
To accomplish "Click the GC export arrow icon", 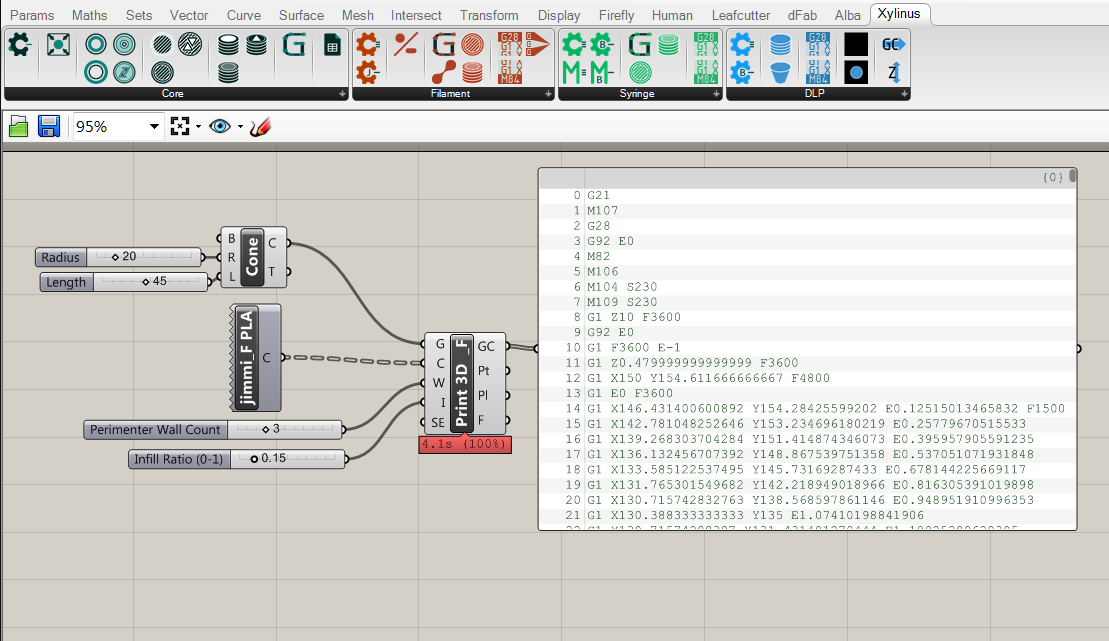I will tap(893, 45).
